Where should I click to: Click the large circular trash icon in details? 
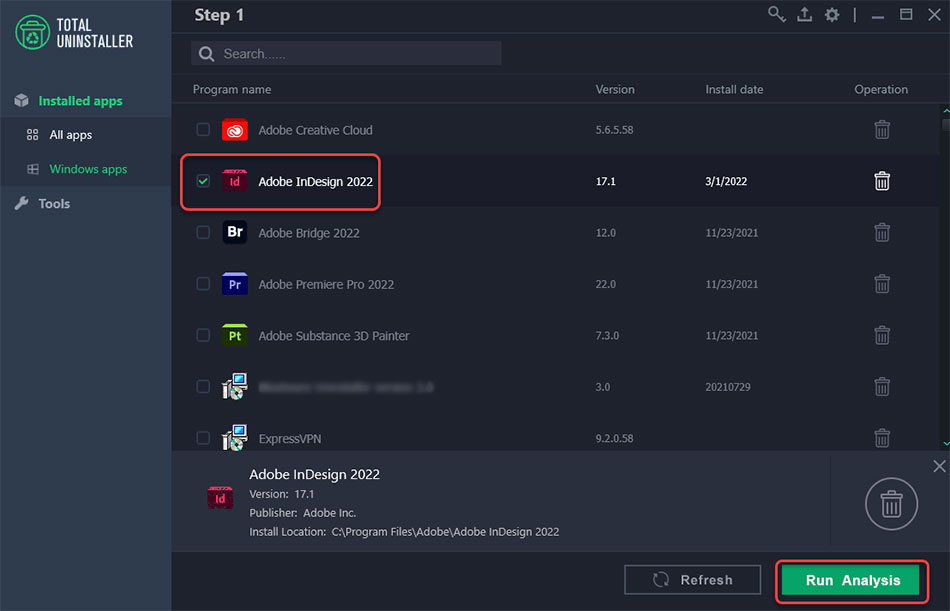(891, 504)
